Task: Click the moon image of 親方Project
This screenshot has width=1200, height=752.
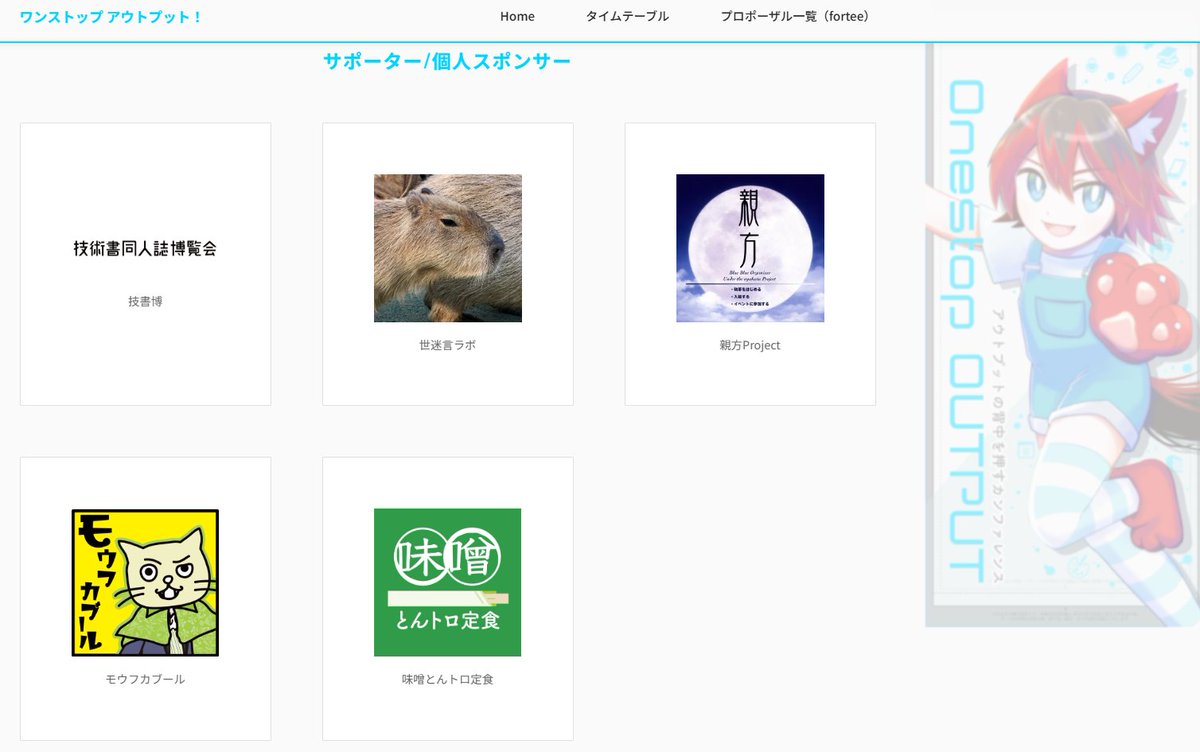Action: tap(750, 248)
